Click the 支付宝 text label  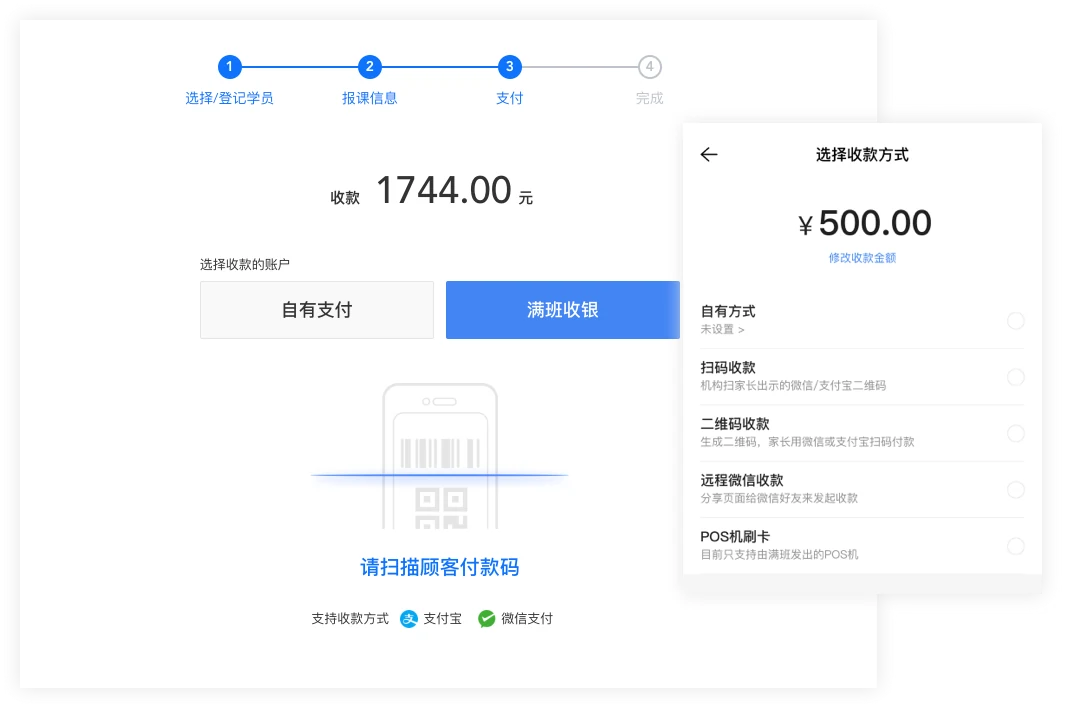443,619
